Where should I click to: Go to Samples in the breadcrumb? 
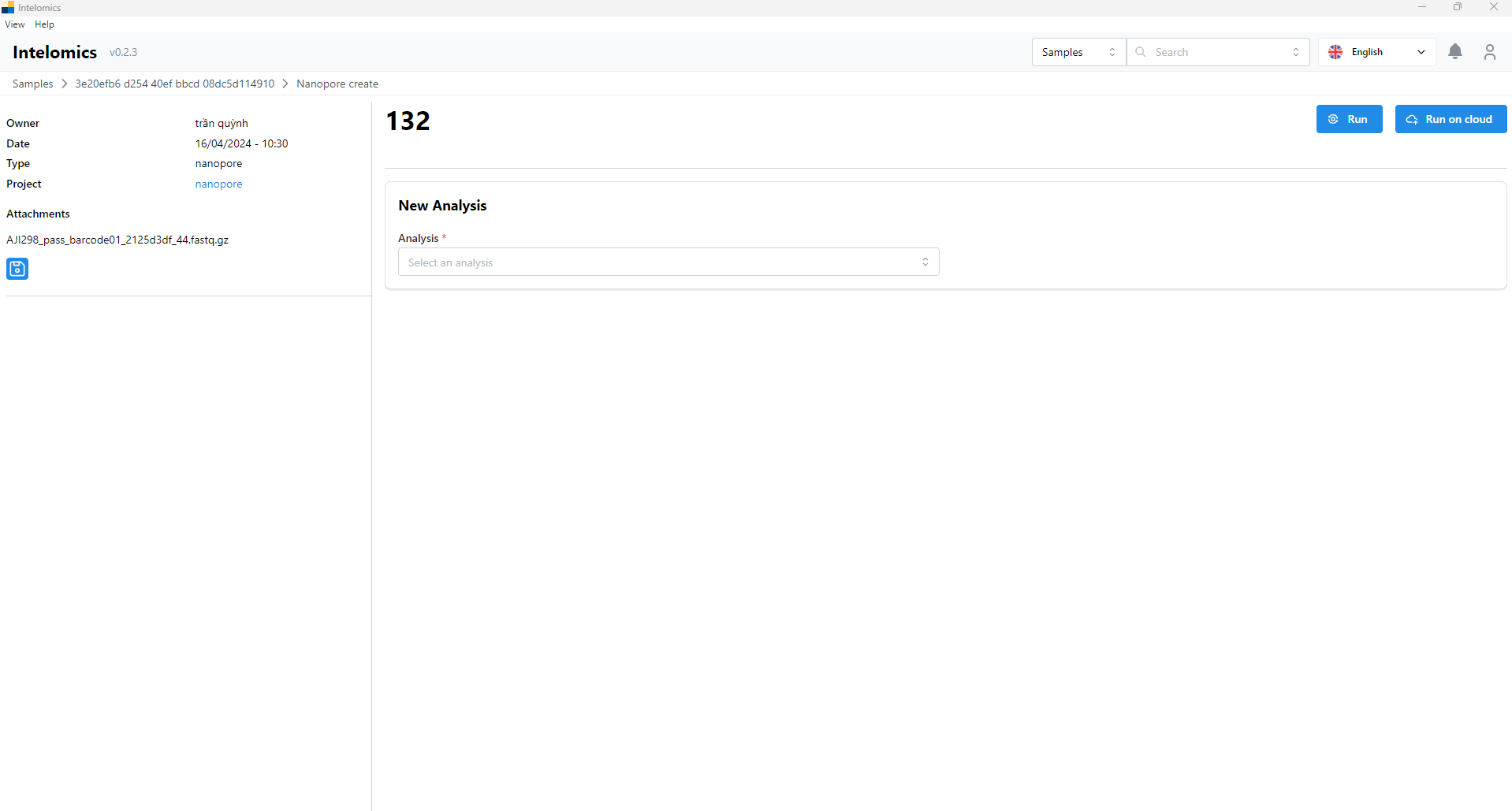click(x=32, y=84)
